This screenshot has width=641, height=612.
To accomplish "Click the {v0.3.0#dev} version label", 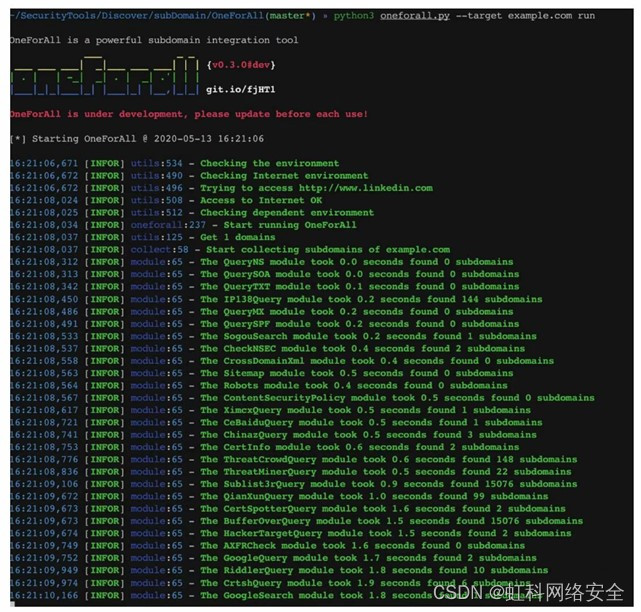I will tap(241, 65).
